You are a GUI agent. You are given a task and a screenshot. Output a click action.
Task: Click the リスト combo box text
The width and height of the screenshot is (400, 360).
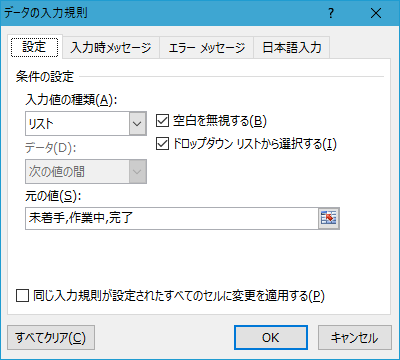coord(77,124)
